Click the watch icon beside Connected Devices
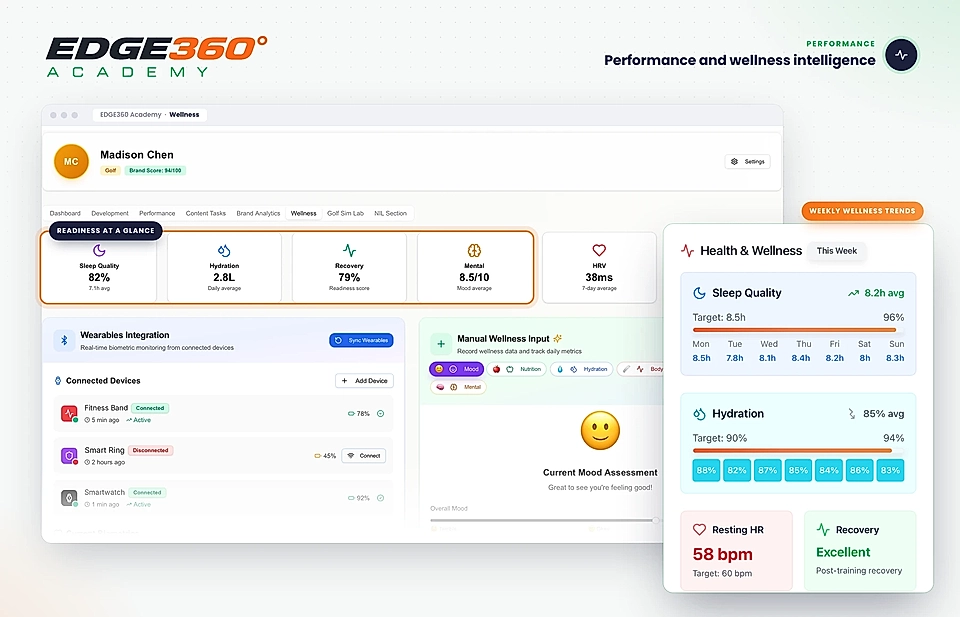 click(x=58, y=381)
